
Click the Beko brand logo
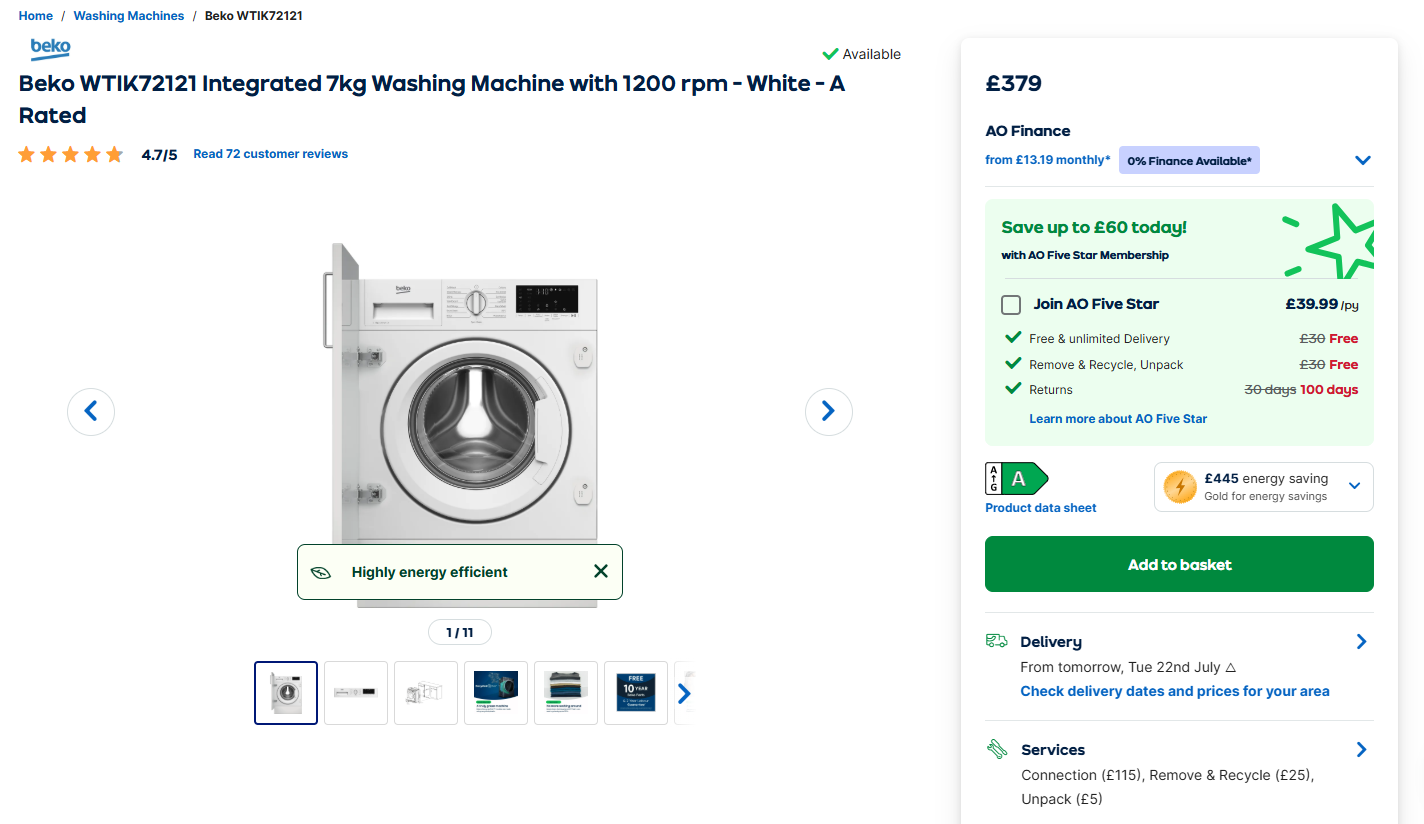pyautogui.click(x=50, y=48)
